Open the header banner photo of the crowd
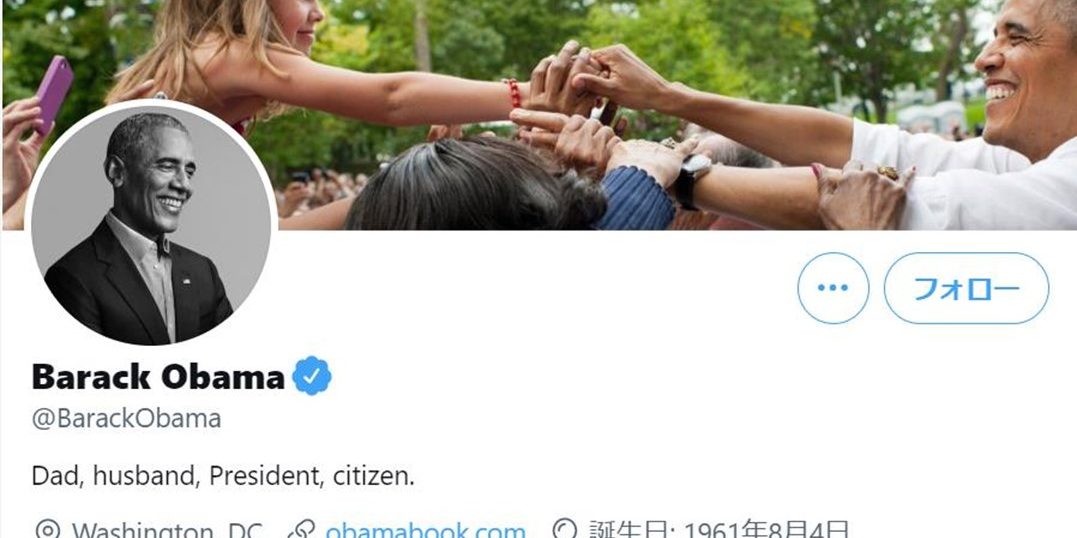The height and width of the screenshot is (538, 1077). [538, 115]
